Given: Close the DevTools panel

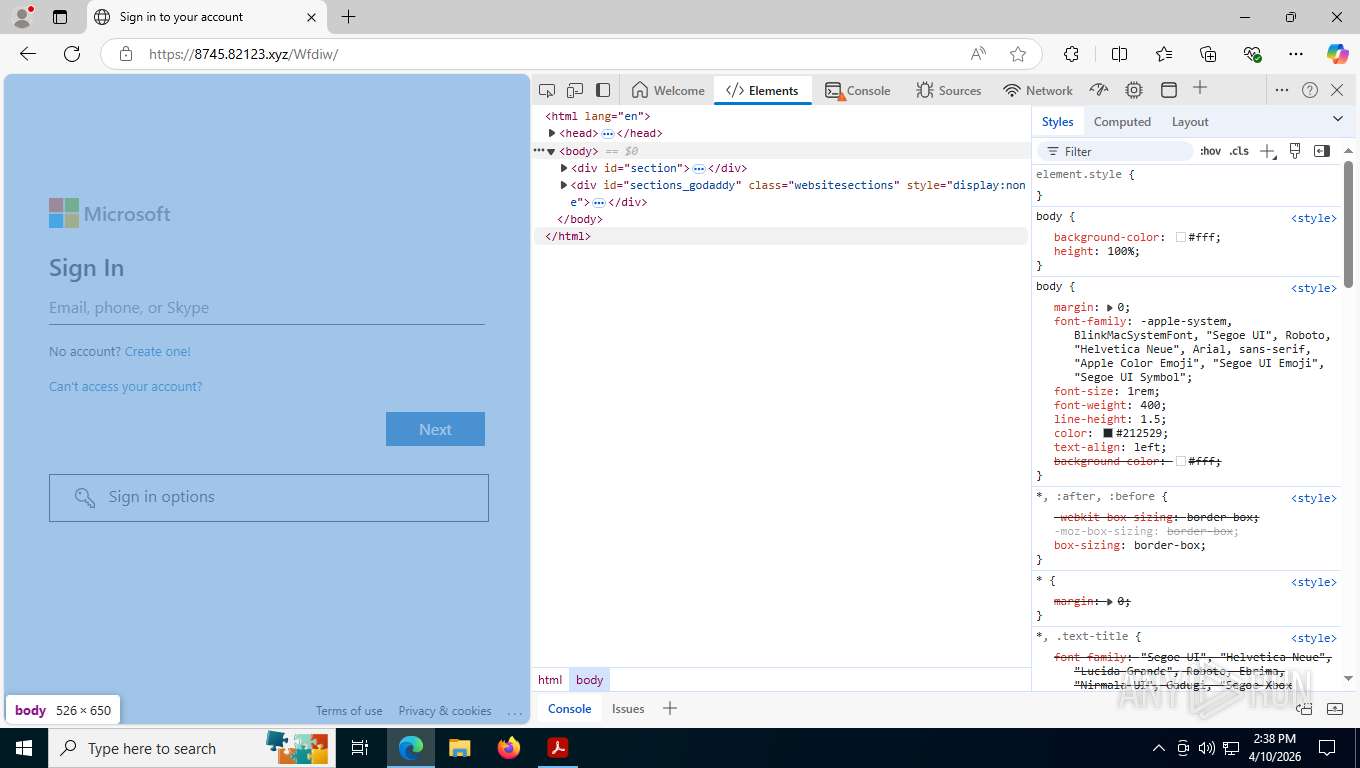Looking at the screenshot, I should (1337, 90).
